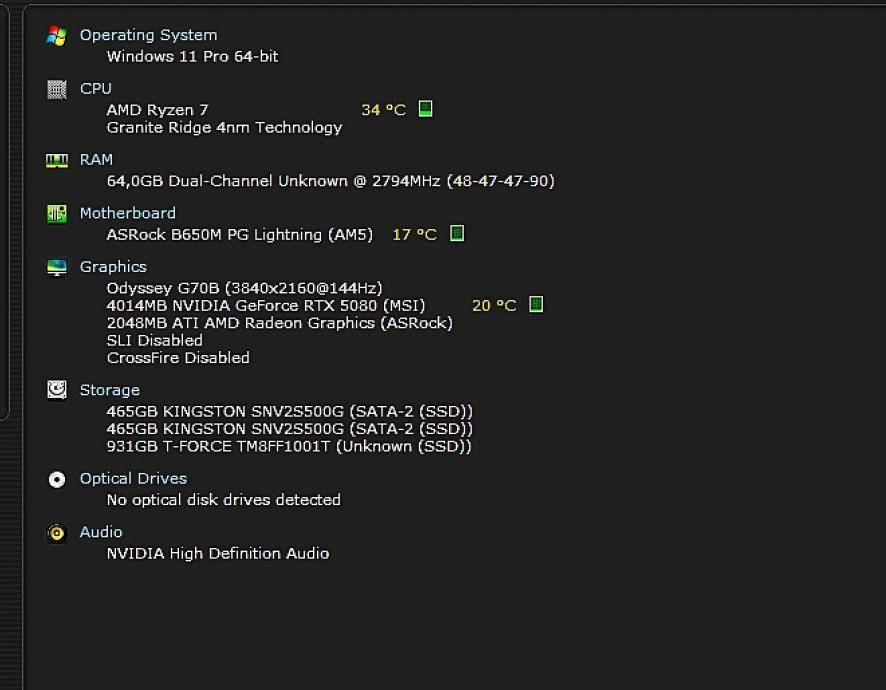Screen dimensions: 886x690
Task: Click the green temperature icon next to 17 °C
Action: point(457,233)
